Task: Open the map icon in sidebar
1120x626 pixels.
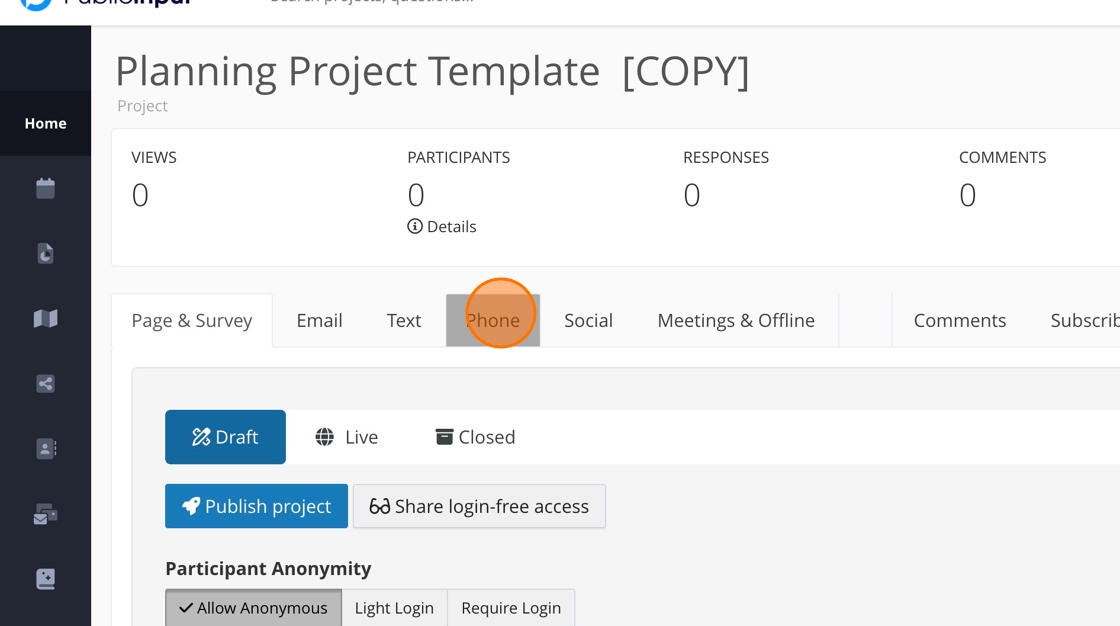Action: [x=45, y=318]
